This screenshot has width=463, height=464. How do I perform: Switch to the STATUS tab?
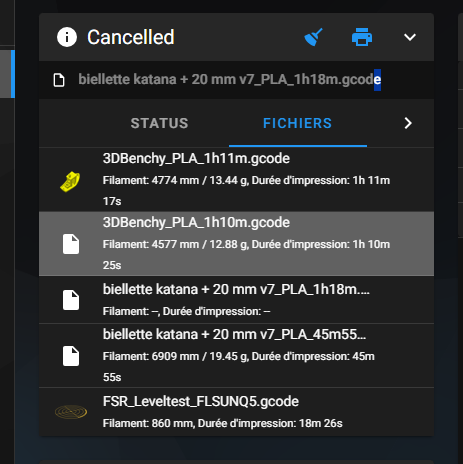[x=160, y=123]
